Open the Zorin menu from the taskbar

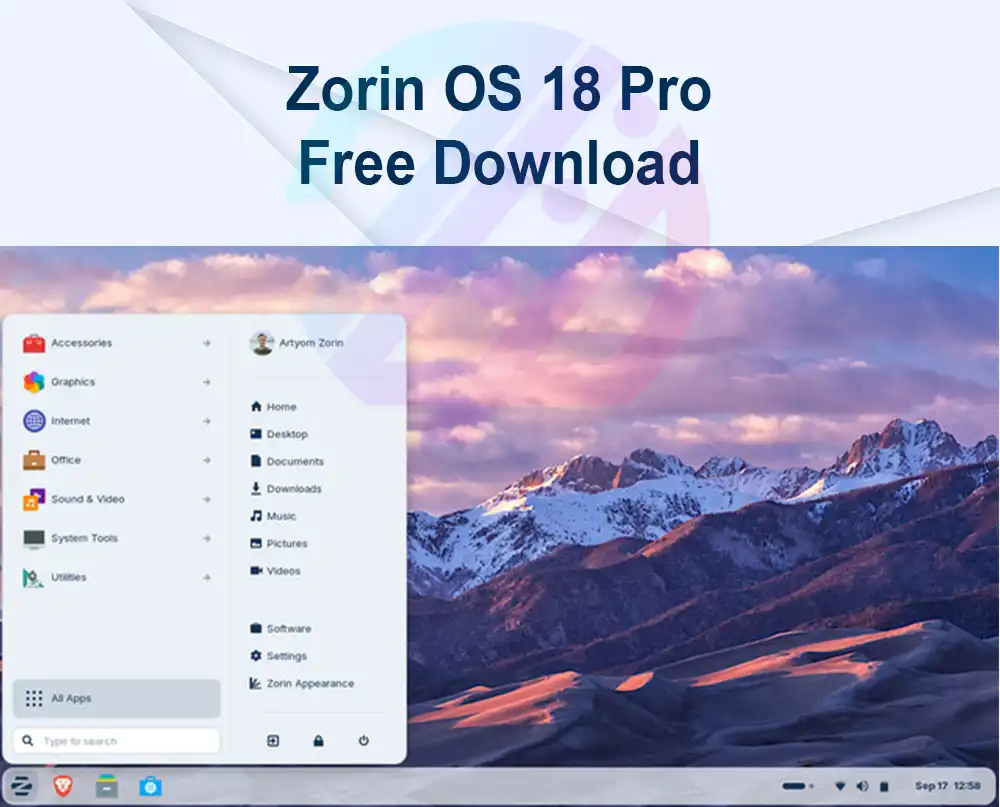[x=22, y=787]
